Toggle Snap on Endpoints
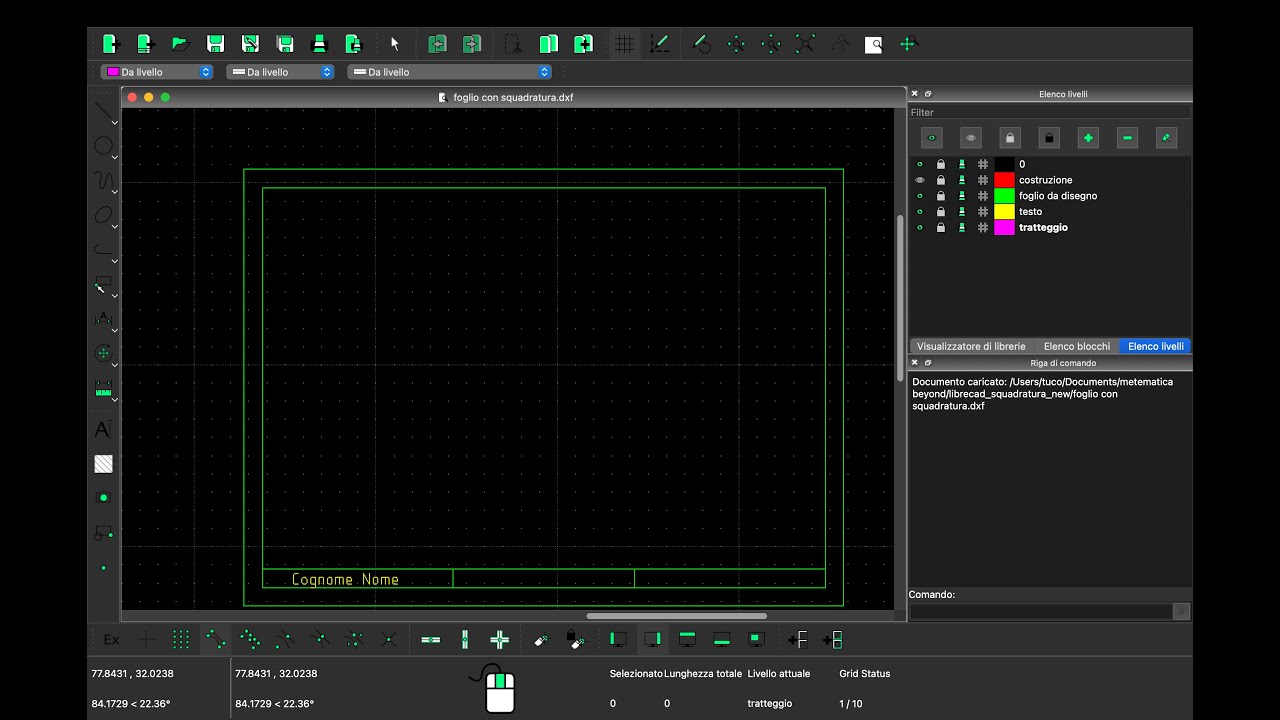 coord(216,640)
